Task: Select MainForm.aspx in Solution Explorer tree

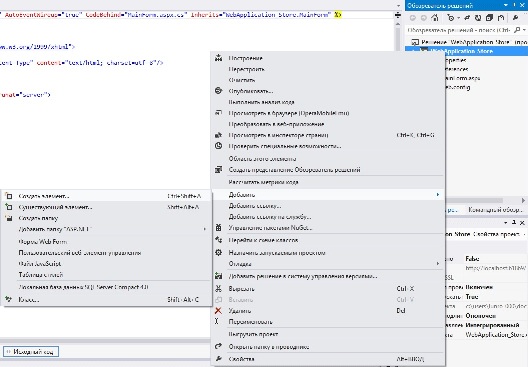Action: pos(463,78)
